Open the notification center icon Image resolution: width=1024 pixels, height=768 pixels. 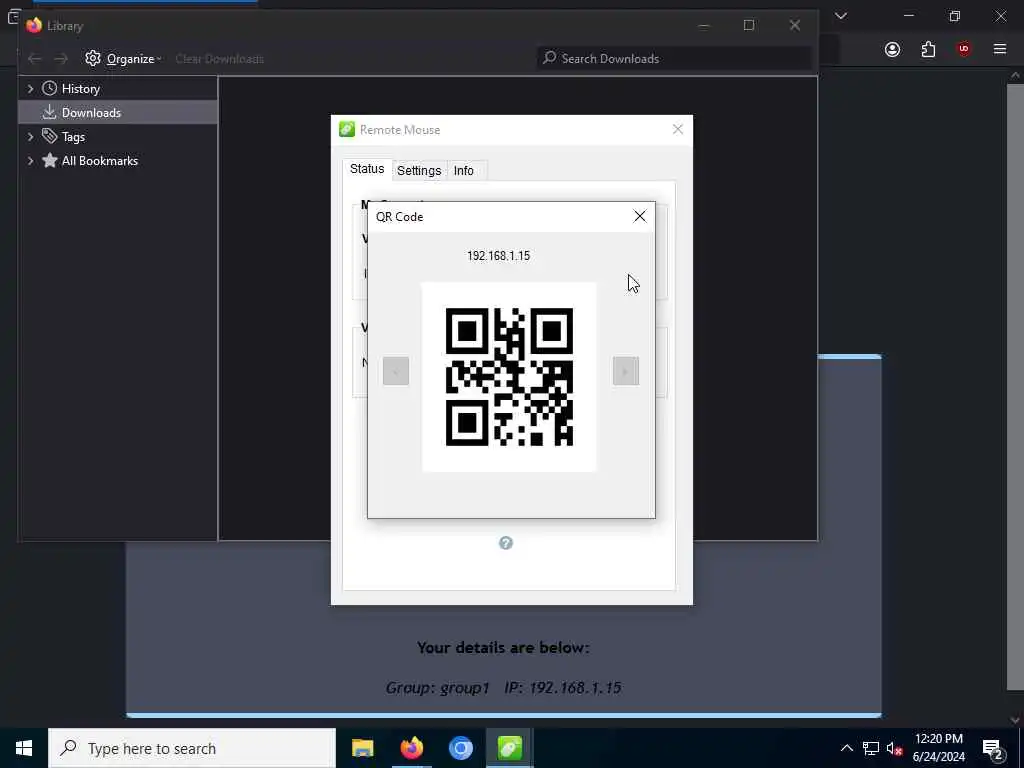point(992,748)
